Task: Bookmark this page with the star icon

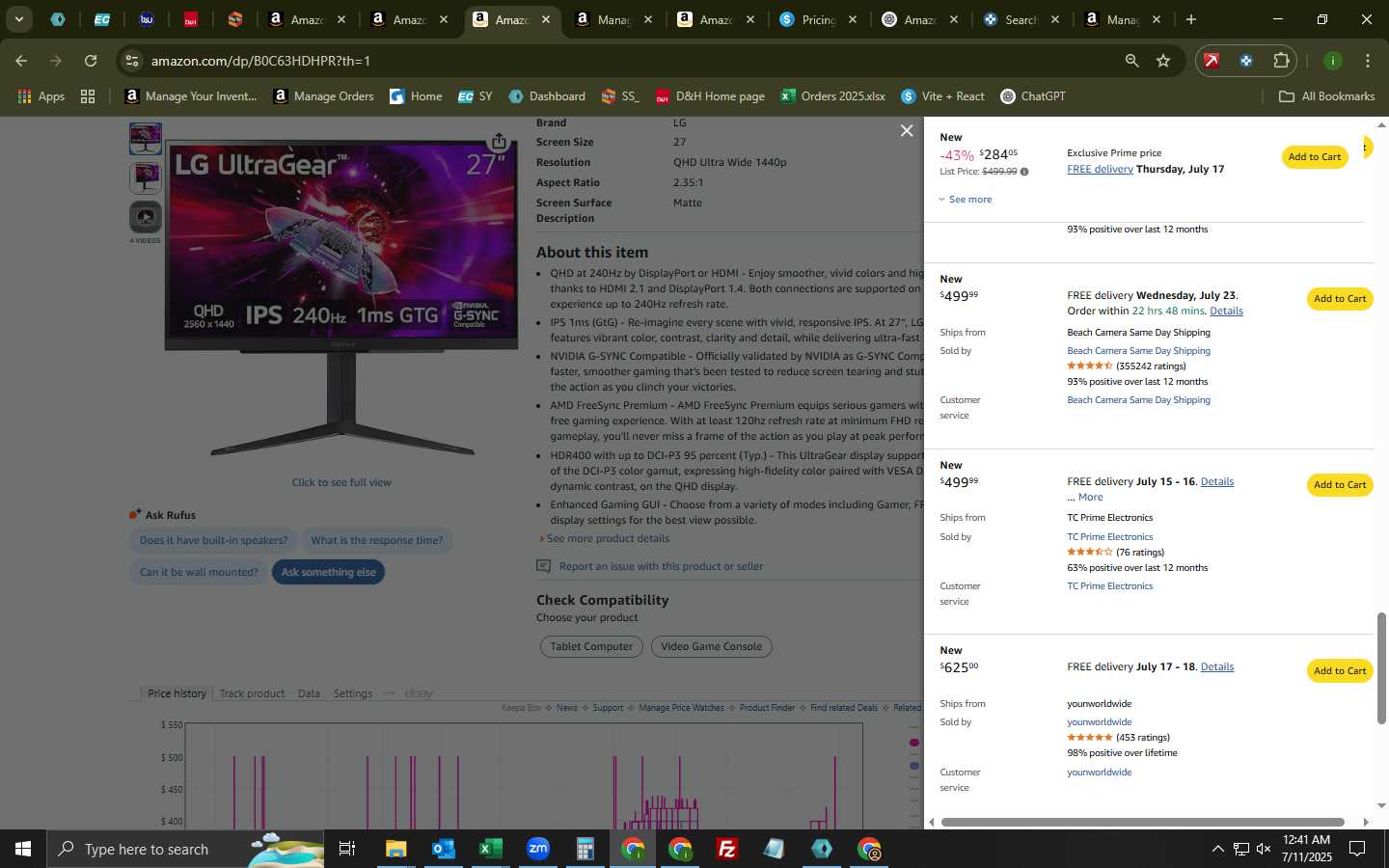Action: tap(1163, 61)
